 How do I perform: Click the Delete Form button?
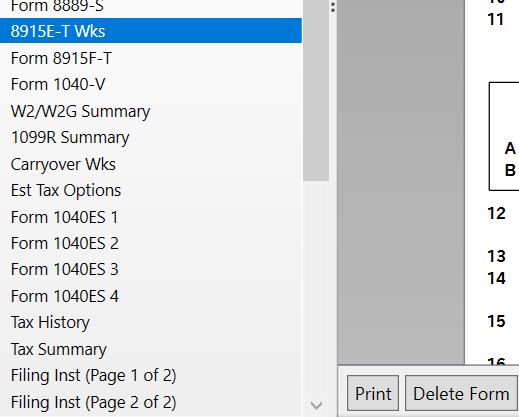tap(461, 393)
